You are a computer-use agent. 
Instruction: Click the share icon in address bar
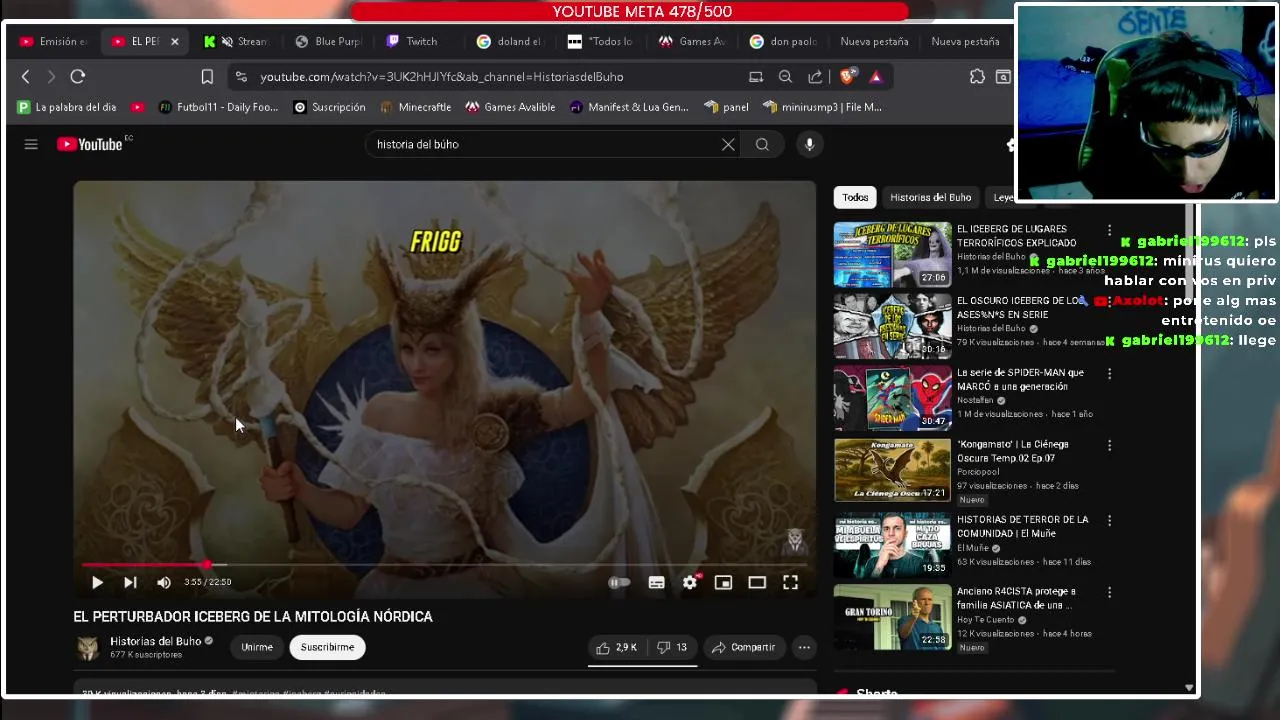[x=815, y=76]
